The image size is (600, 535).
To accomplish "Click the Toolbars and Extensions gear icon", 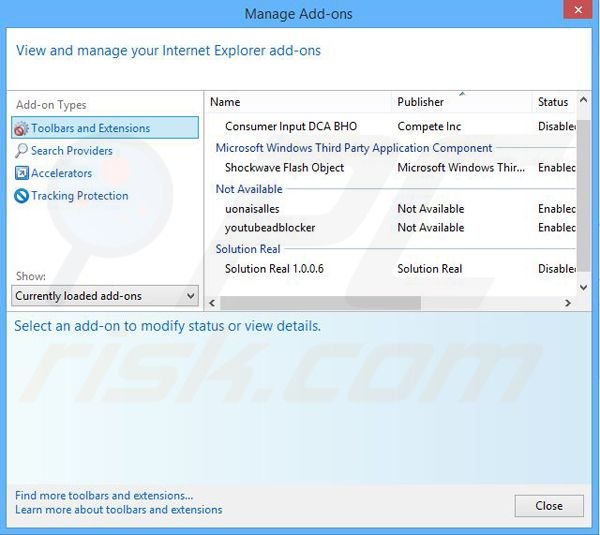I will [x=21, y=129].
